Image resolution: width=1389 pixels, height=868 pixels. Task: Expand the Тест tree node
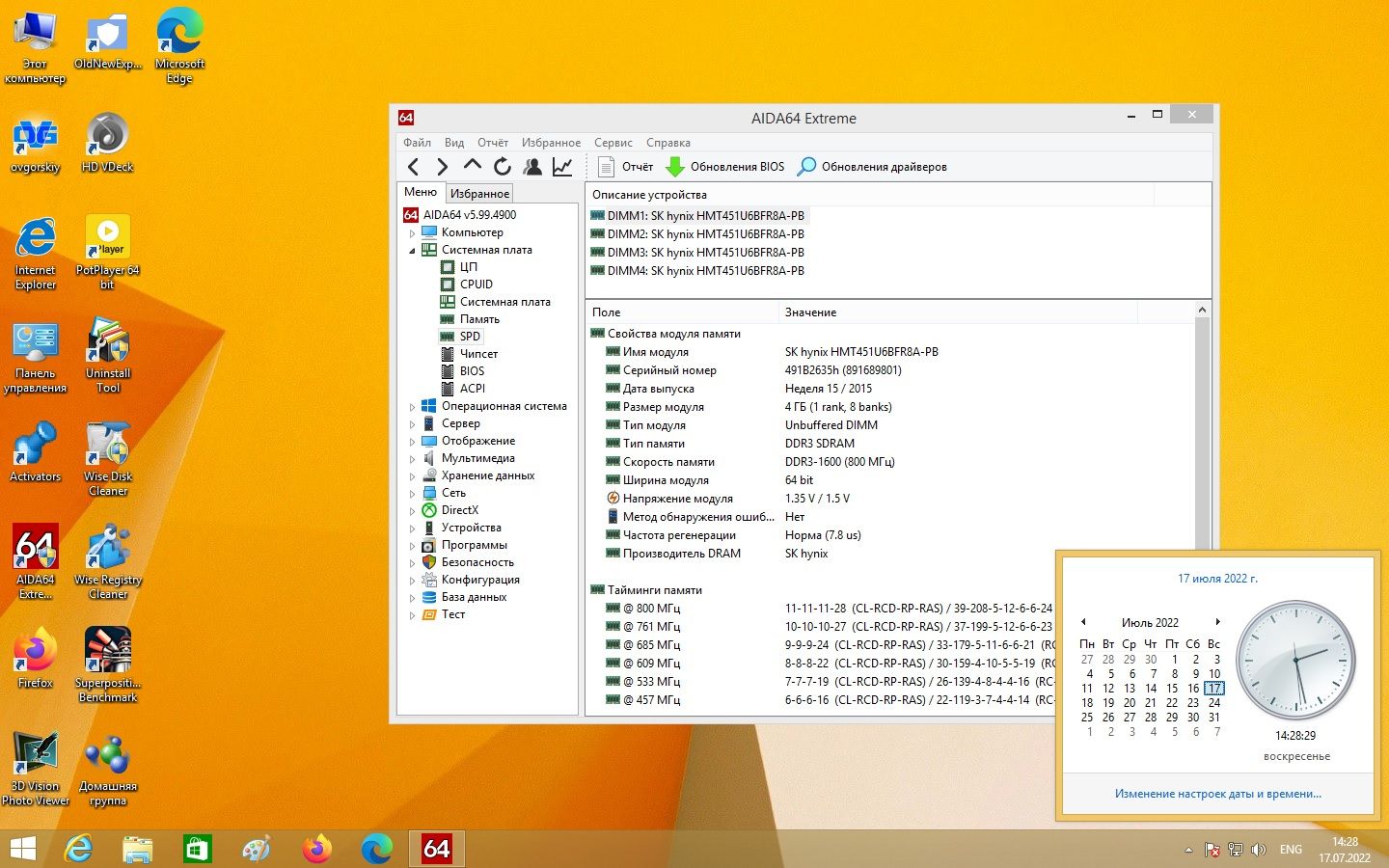coord(412,615)
